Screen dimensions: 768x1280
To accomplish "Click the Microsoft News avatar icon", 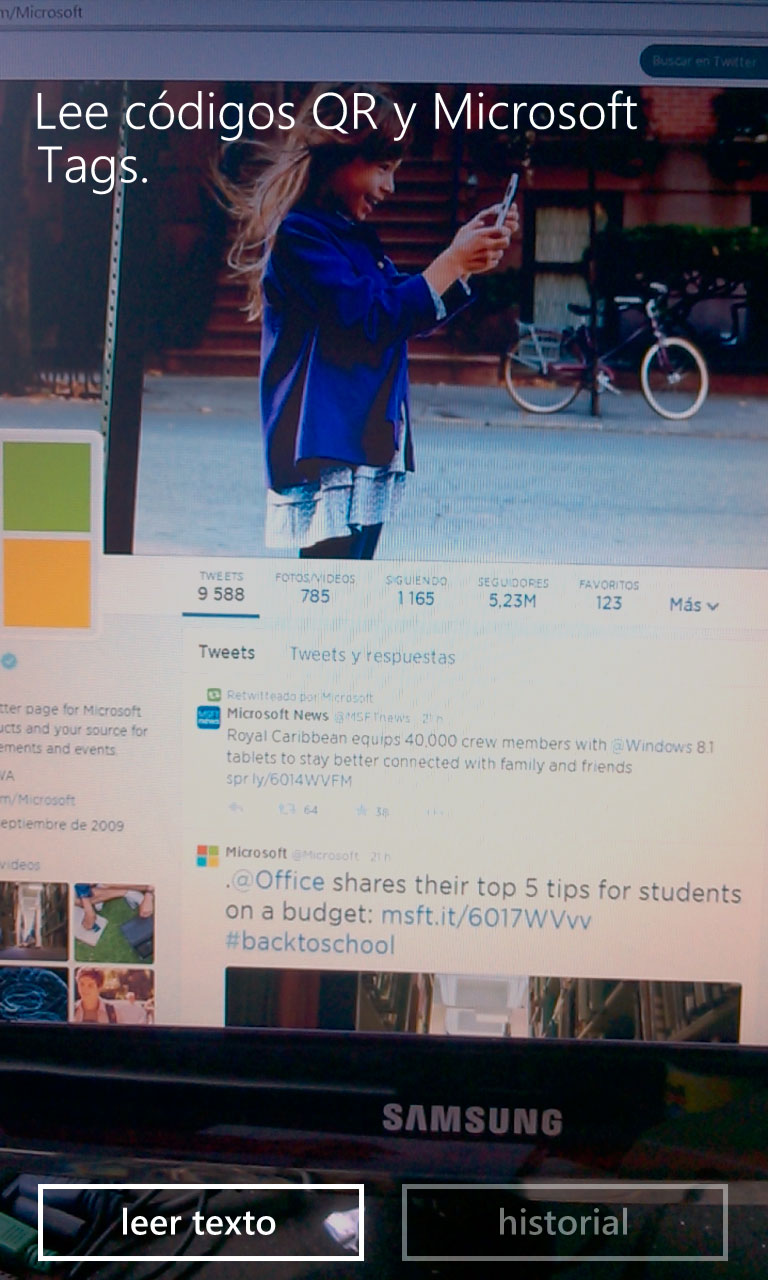I will tap(208, 717).
